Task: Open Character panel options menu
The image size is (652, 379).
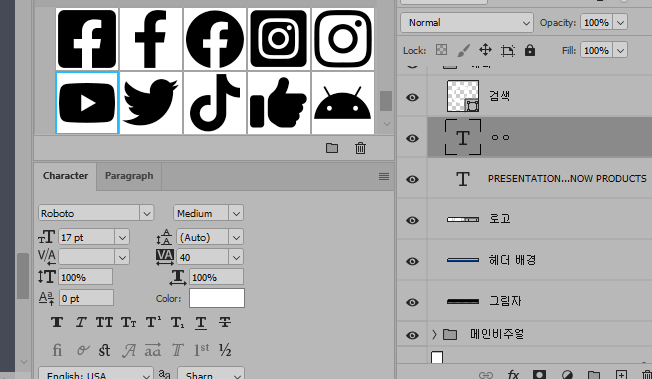Action: (384, 176)
